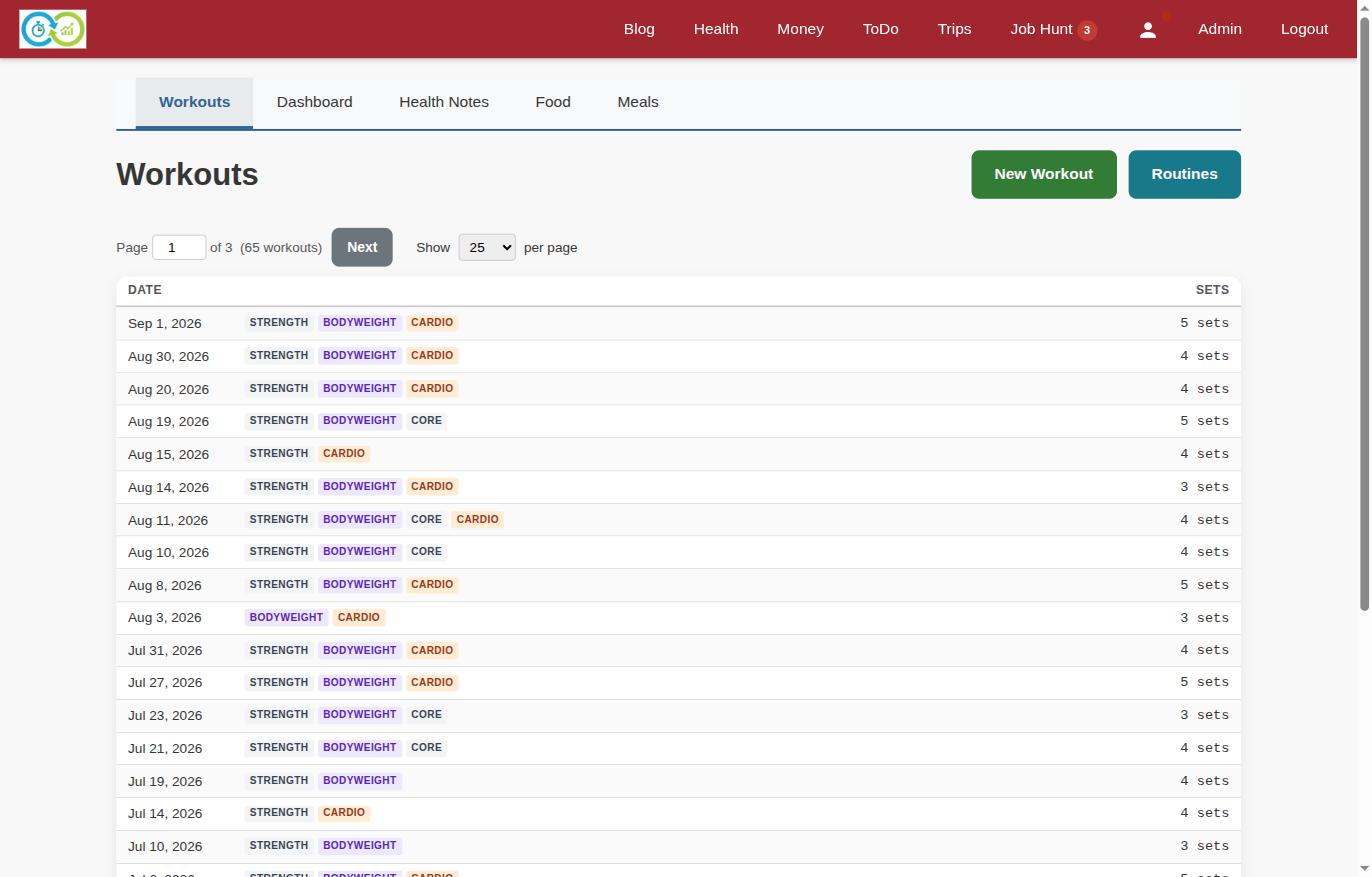Click the 5 sets value for Sep 1
Screen dimensions: 1372x877
(1204, 323)
